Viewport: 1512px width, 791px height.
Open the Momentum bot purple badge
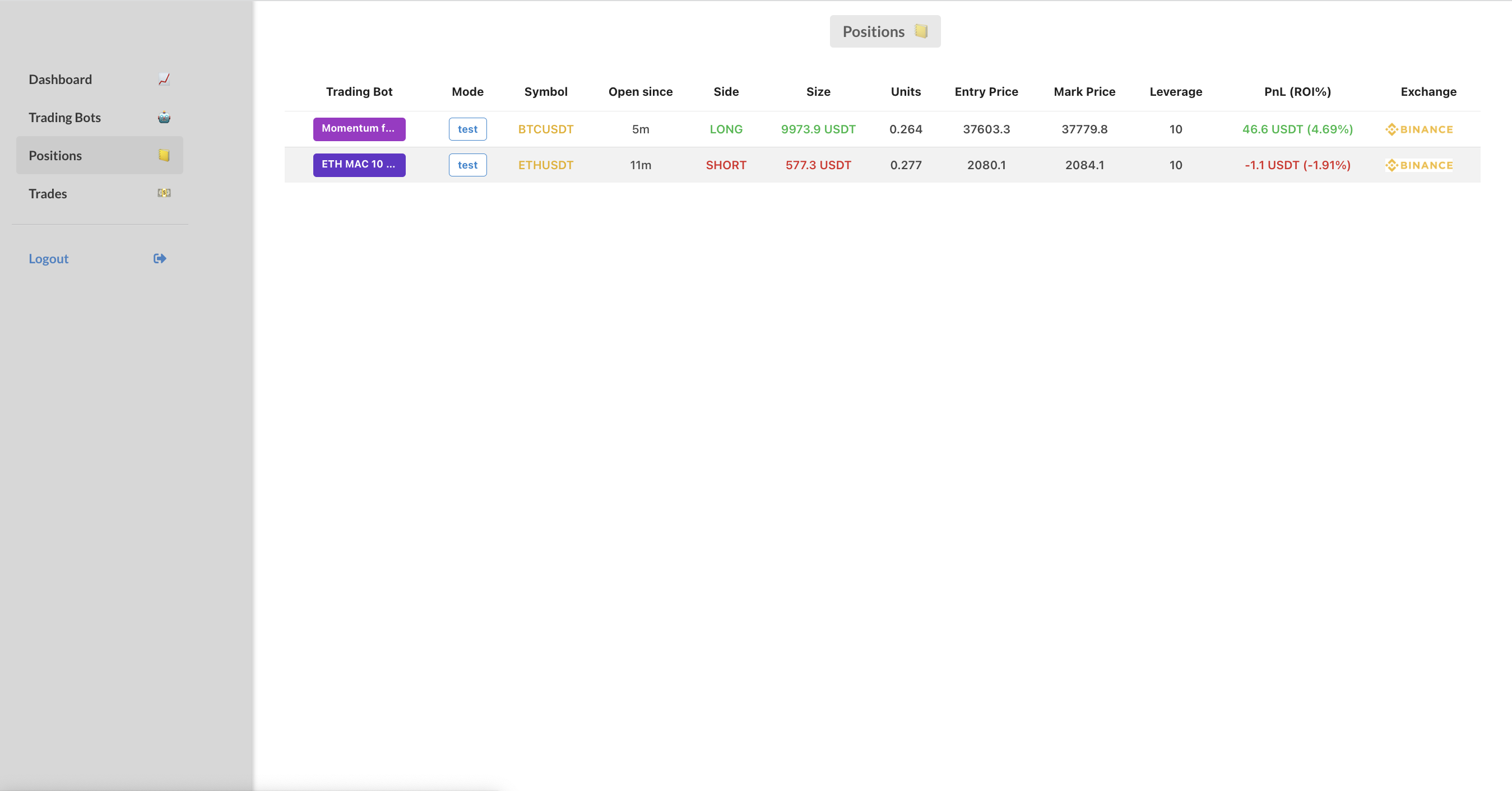click(359, 128)
